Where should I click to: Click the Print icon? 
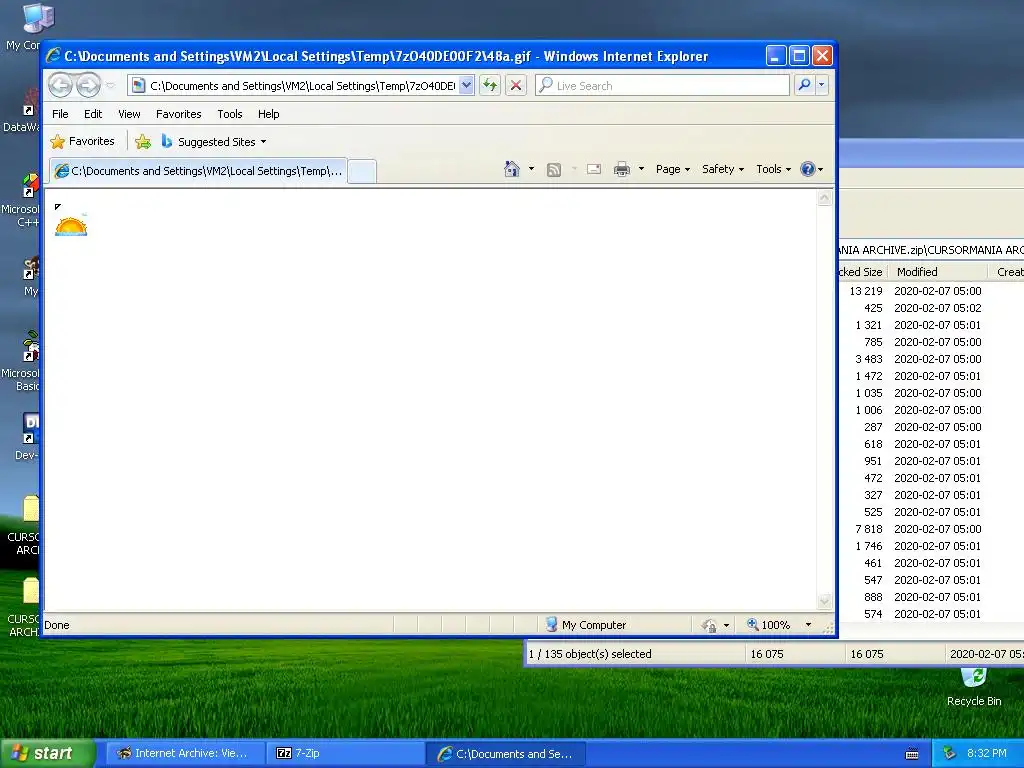pyautogui.click(x=622, y=169)
